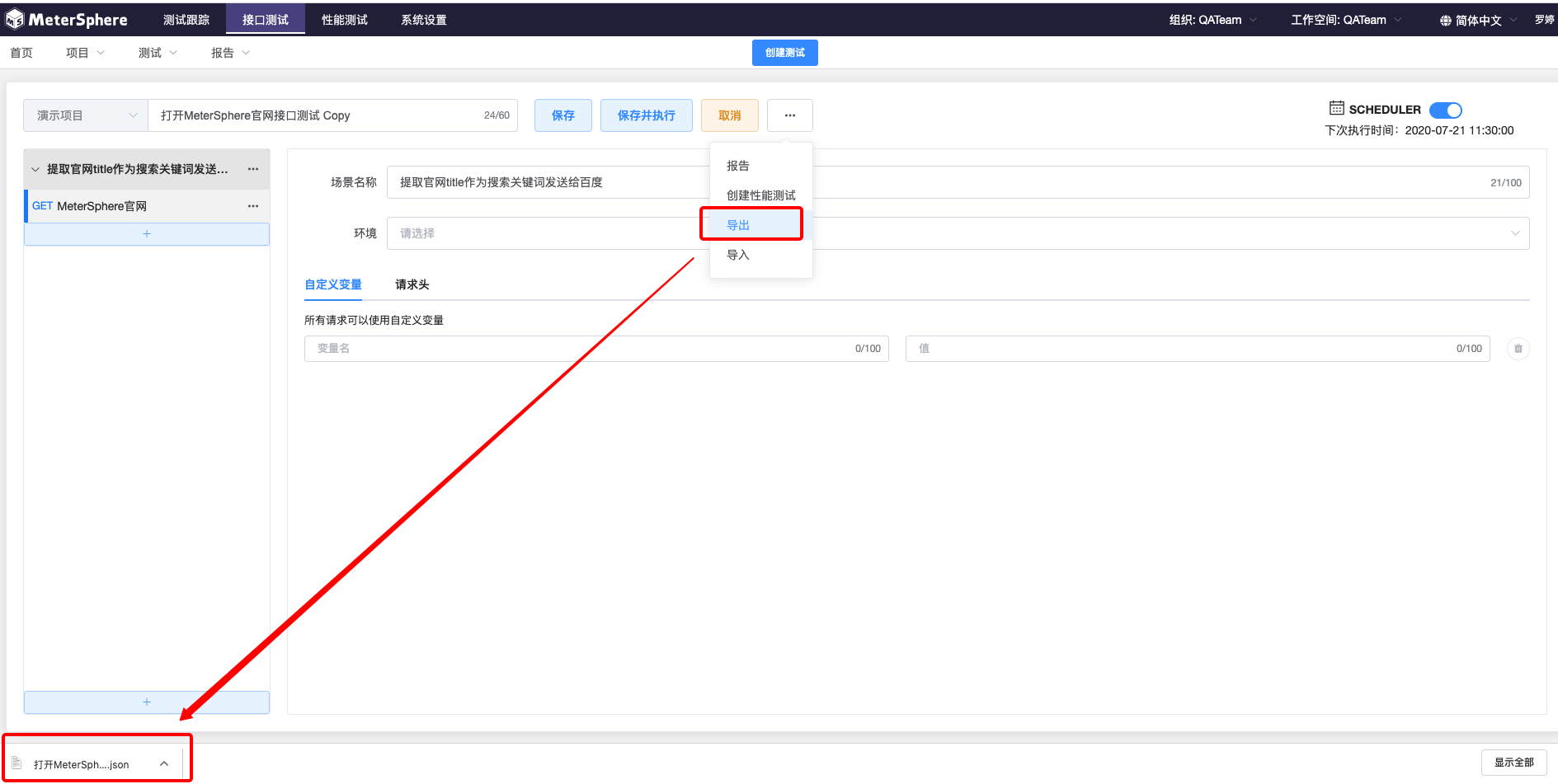1558x784 pixels.
Task: Click the globe language icon
Action: point(1446,21)
